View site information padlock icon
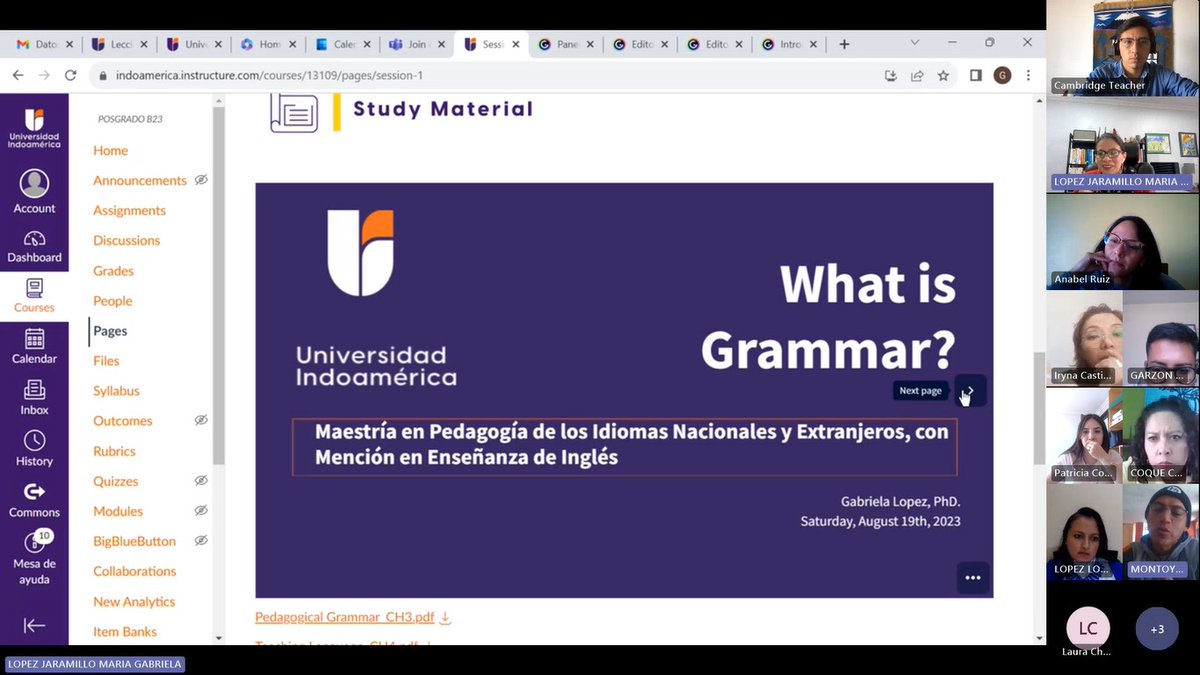The image size is (1200, 675). [101, 75]
